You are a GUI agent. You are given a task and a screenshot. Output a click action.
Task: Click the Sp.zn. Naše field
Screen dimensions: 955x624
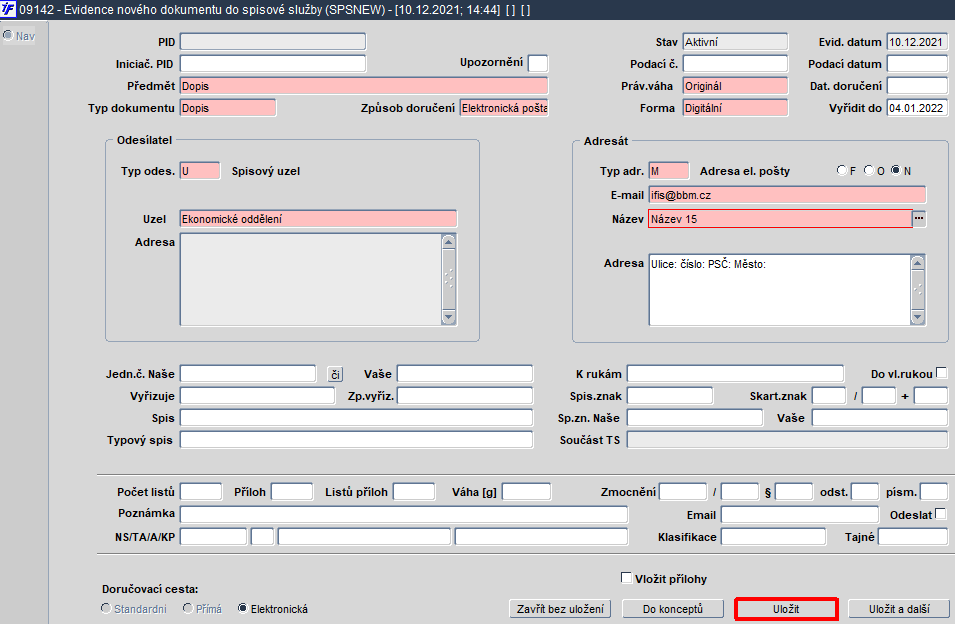(695, 418)
